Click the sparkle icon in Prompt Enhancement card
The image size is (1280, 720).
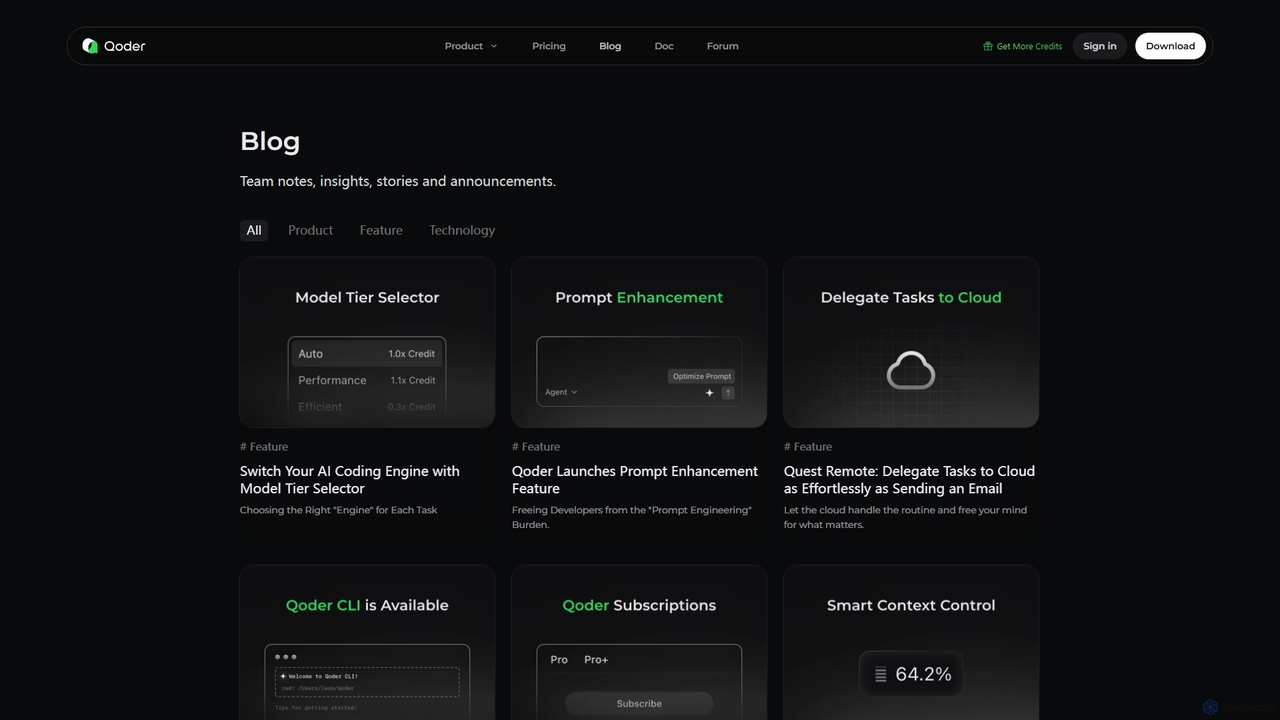(709, 393)
